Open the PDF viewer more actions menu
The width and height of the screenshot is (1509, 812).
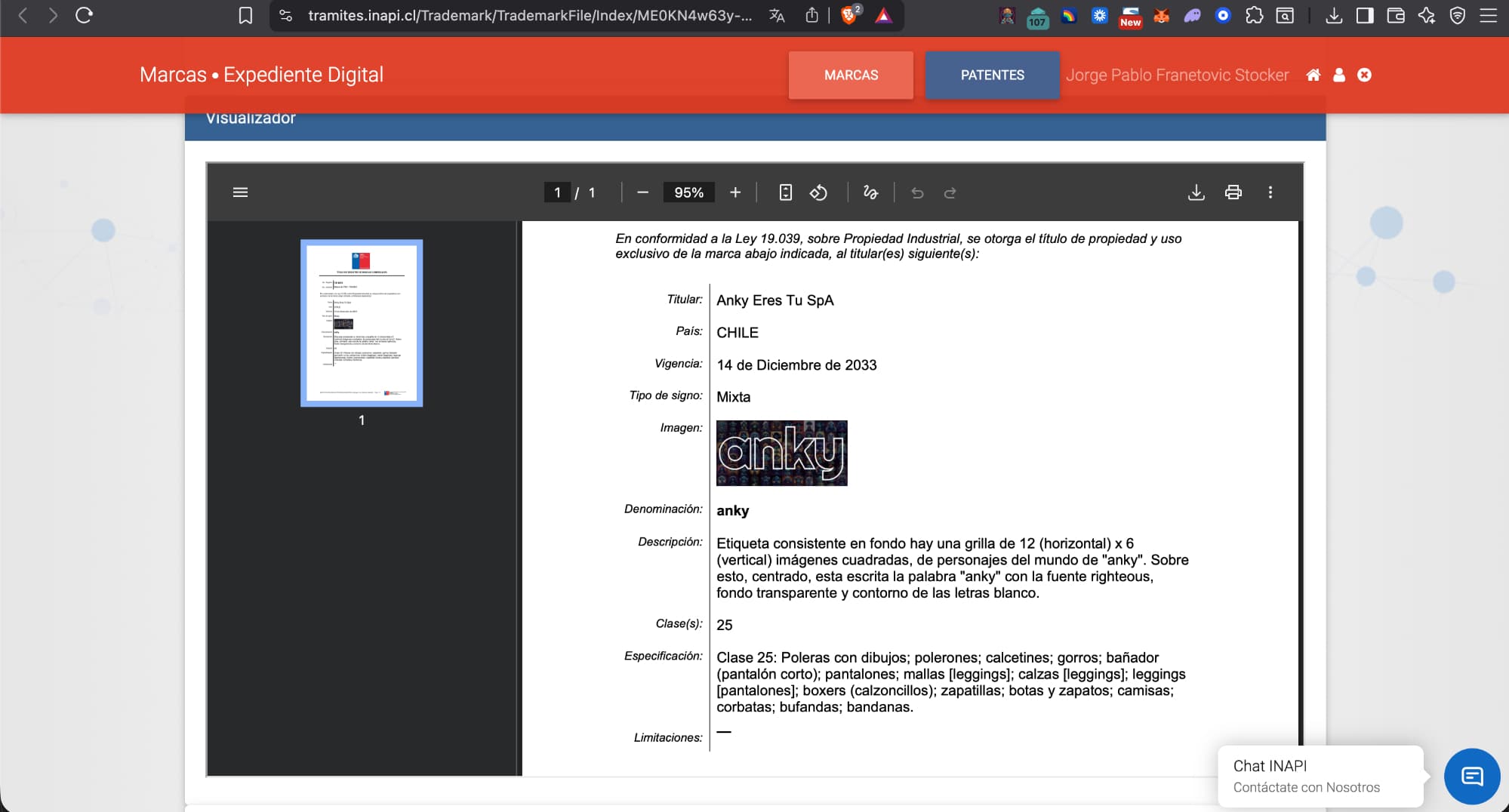coord(1270,192)
